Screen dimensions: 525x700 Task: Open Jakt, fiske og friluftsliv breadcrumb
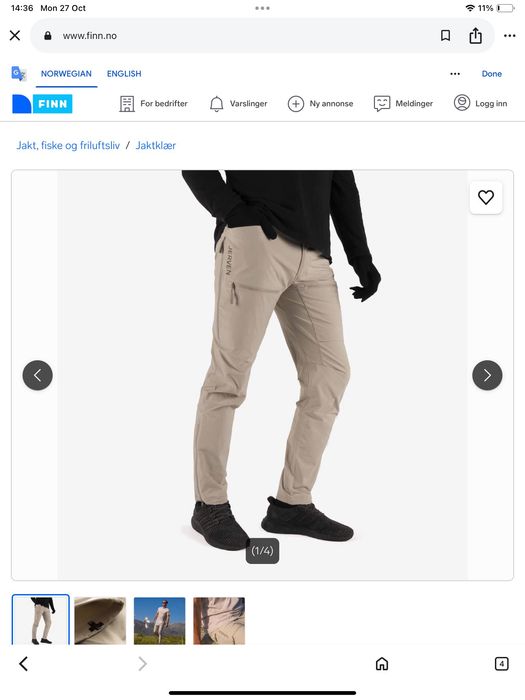click(68, 146)
